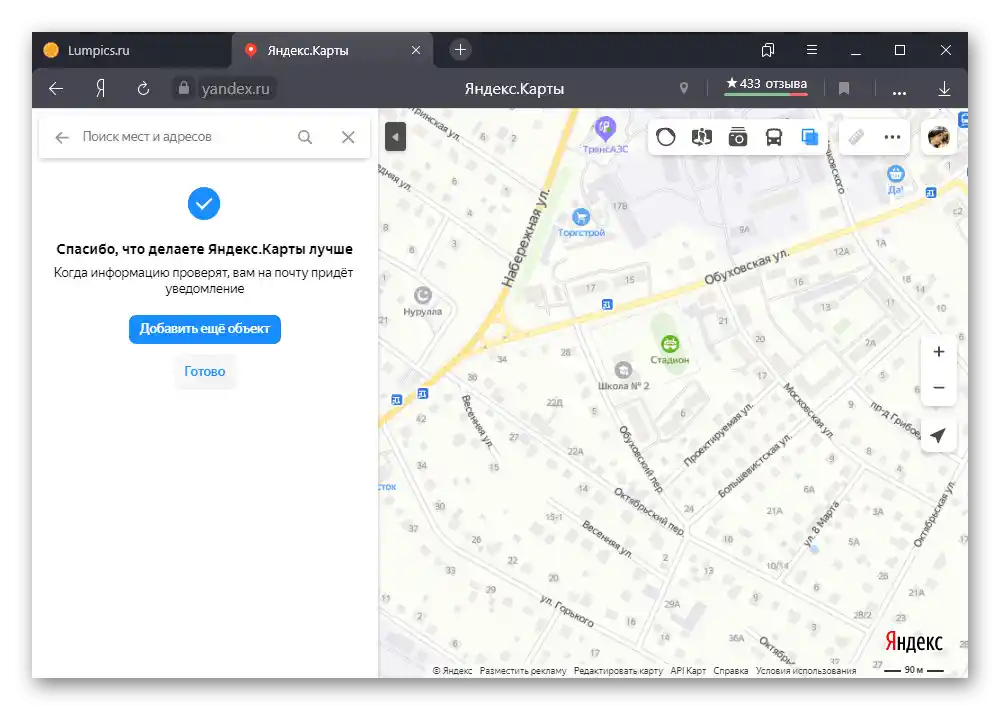The width and height of the screenshot is (1000, 710).
Task: Click the Добавить ещё объект button
Action: 204,329
